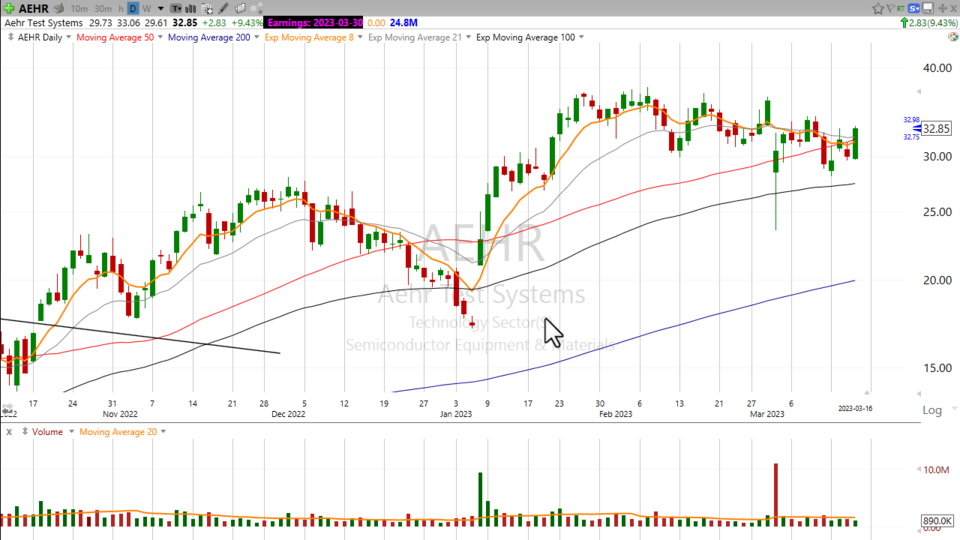
Task: Open the timeframe dropdown arrow
Action: point(160,9)
